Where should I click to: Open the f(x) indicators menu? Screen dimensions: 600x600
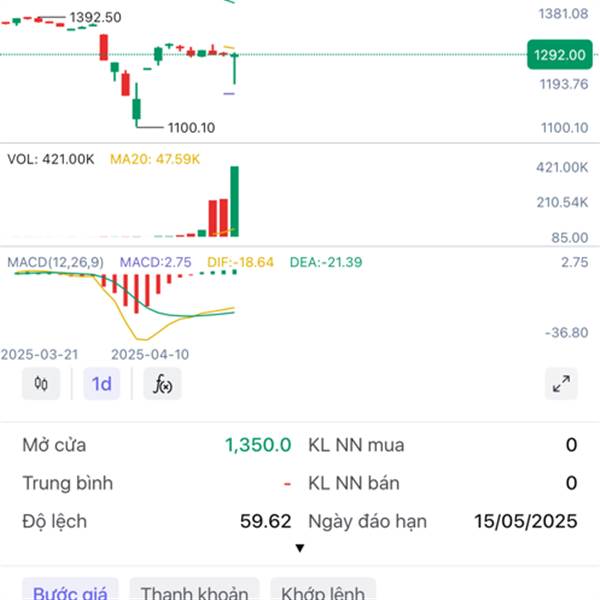pyautogui.click(x=163, y=383)
